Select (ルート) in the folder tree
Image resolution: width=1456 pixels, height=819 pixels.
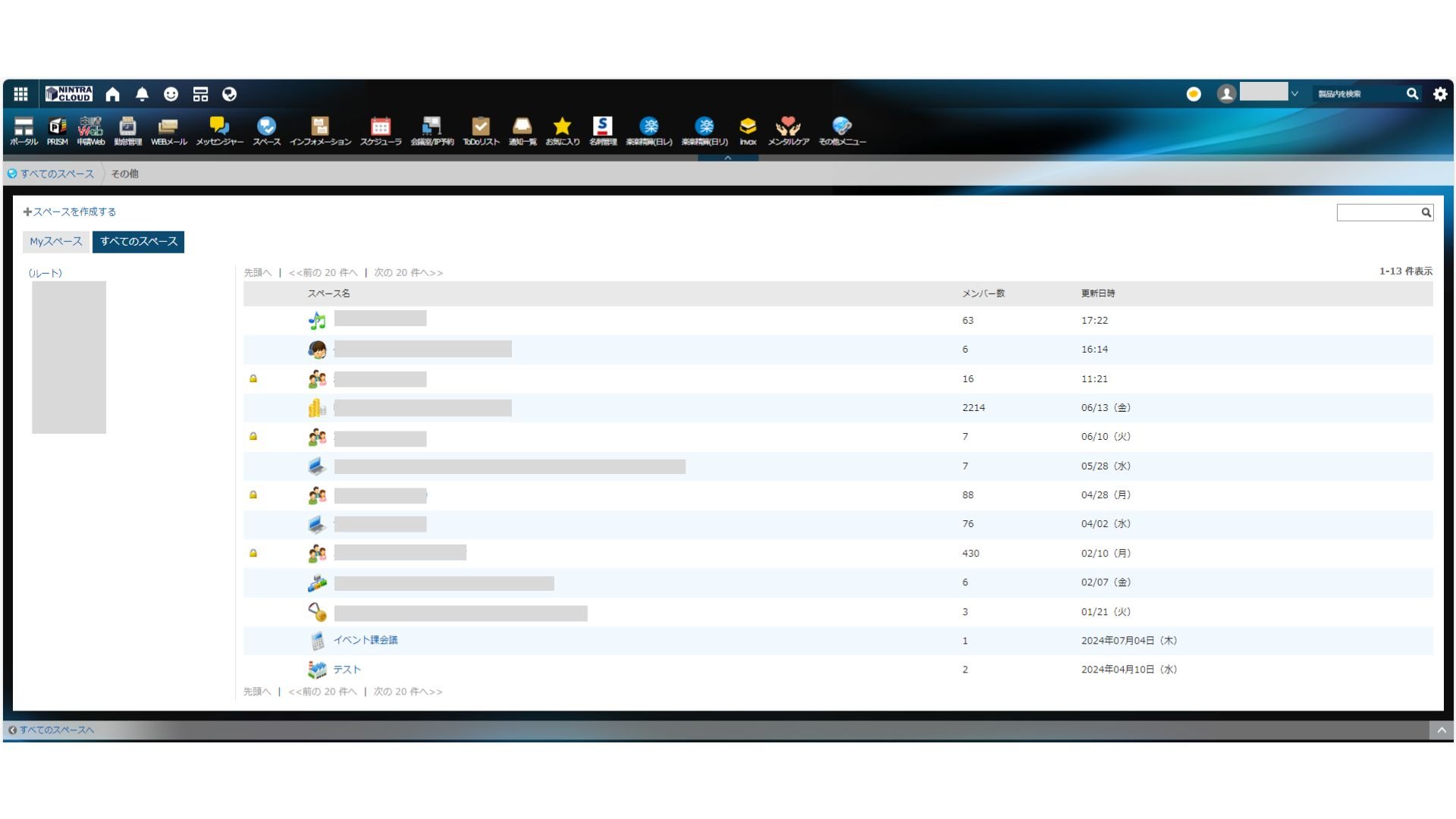pos(45,273)
